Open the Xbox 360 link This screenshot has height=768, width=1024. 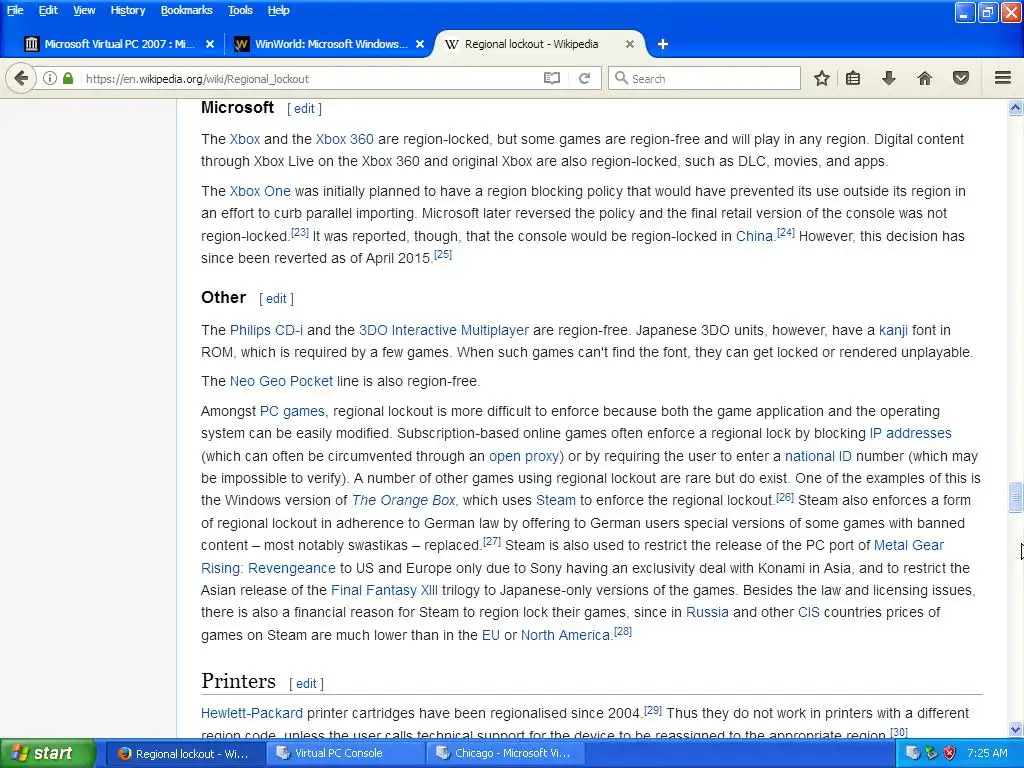pyautogui.click(x=344, y=139)
